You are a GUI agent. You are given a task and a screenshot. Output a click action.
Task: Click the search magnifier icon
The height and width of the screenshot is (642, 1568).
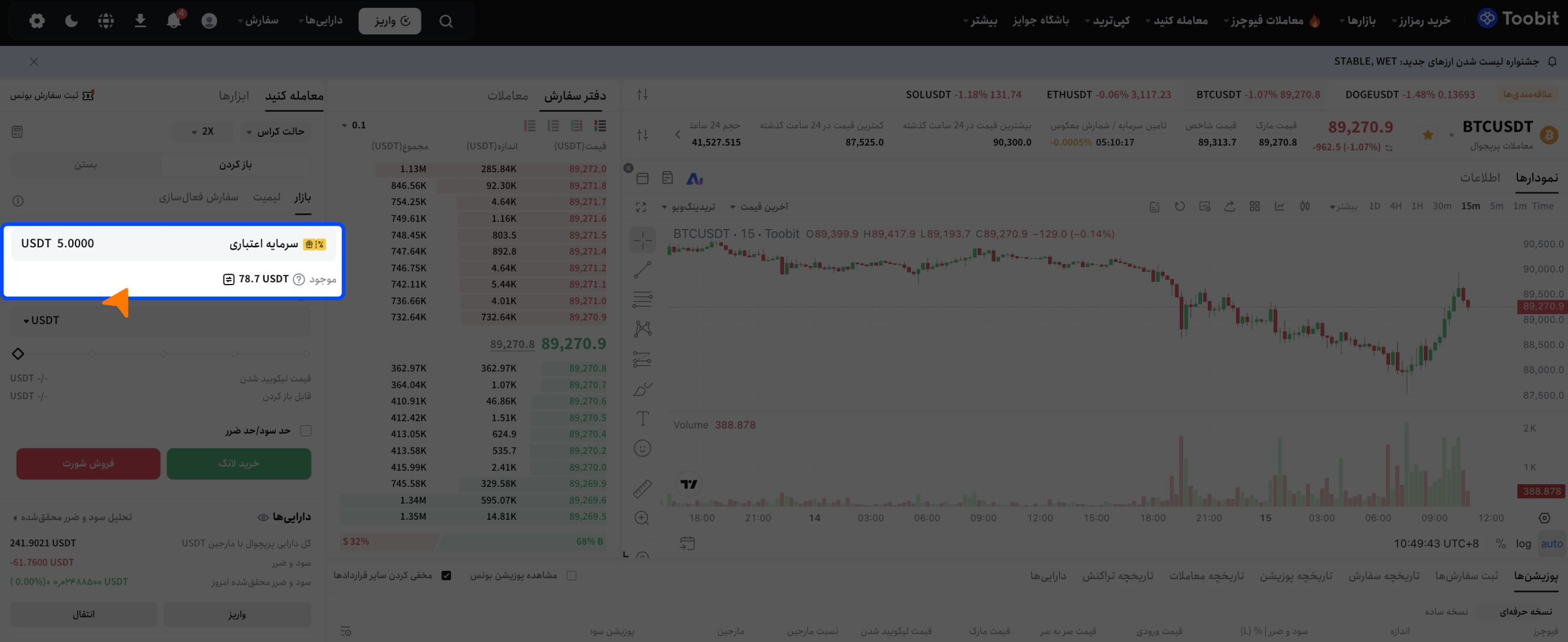coord(445,21)
